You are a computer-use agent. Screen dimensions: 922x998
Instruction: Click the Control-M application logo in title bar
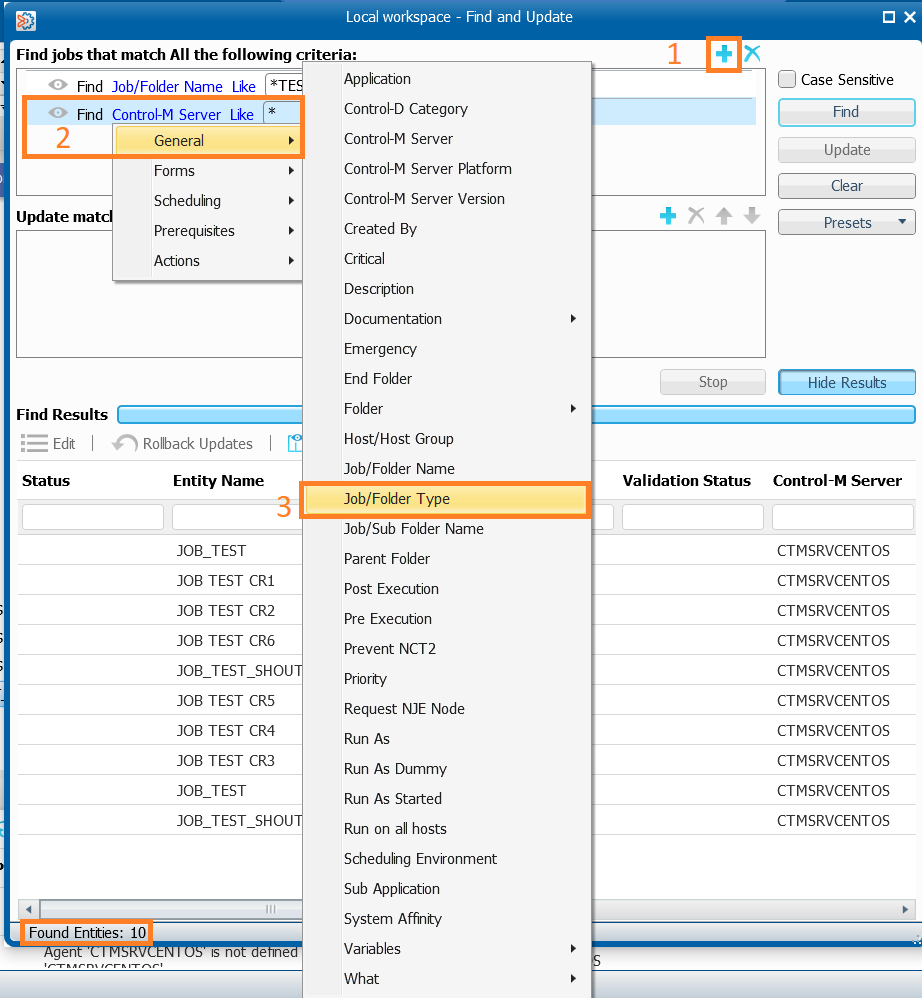point(25,20)
